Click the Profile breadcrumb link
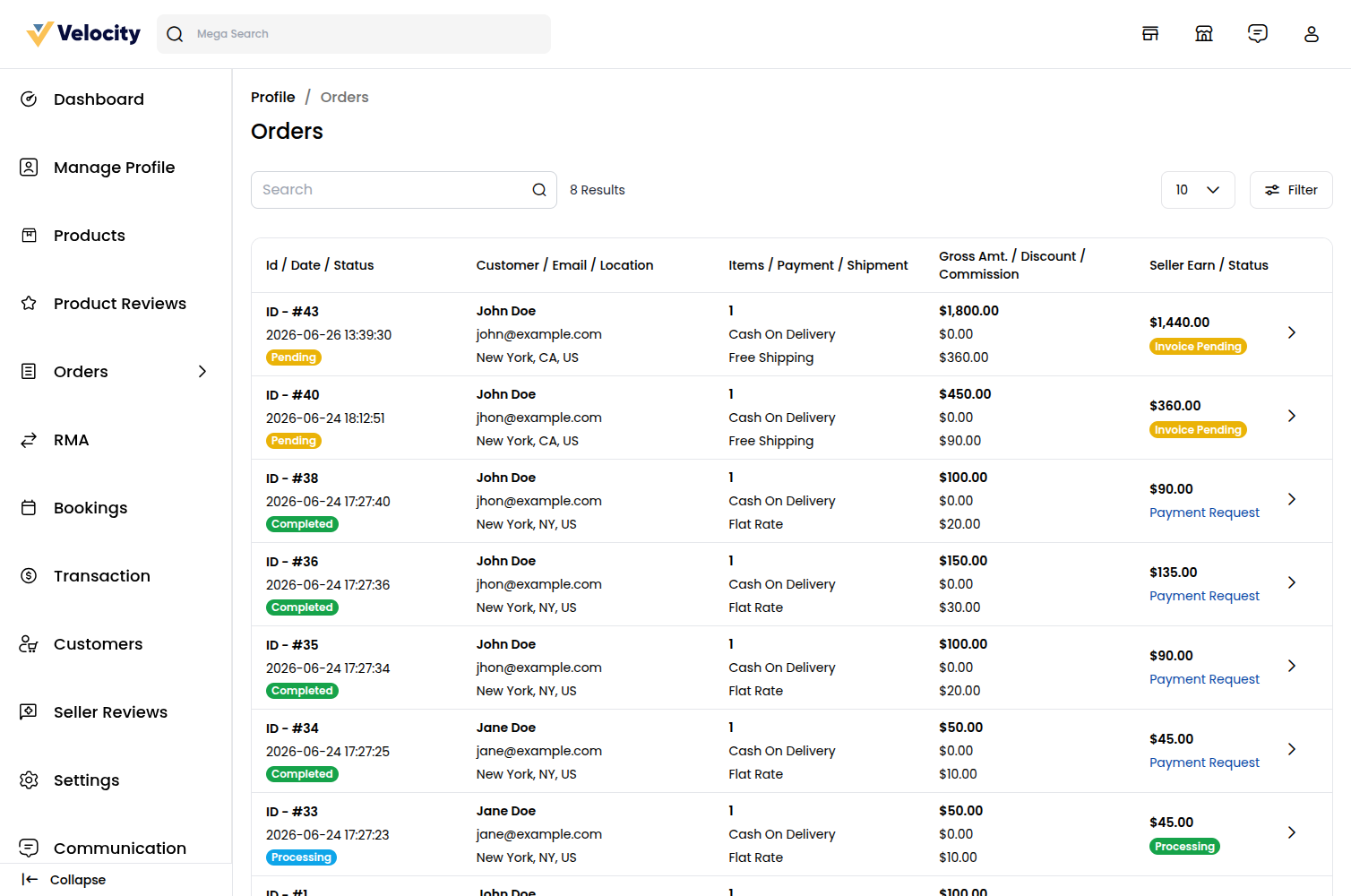 click(x=272, y=97)
